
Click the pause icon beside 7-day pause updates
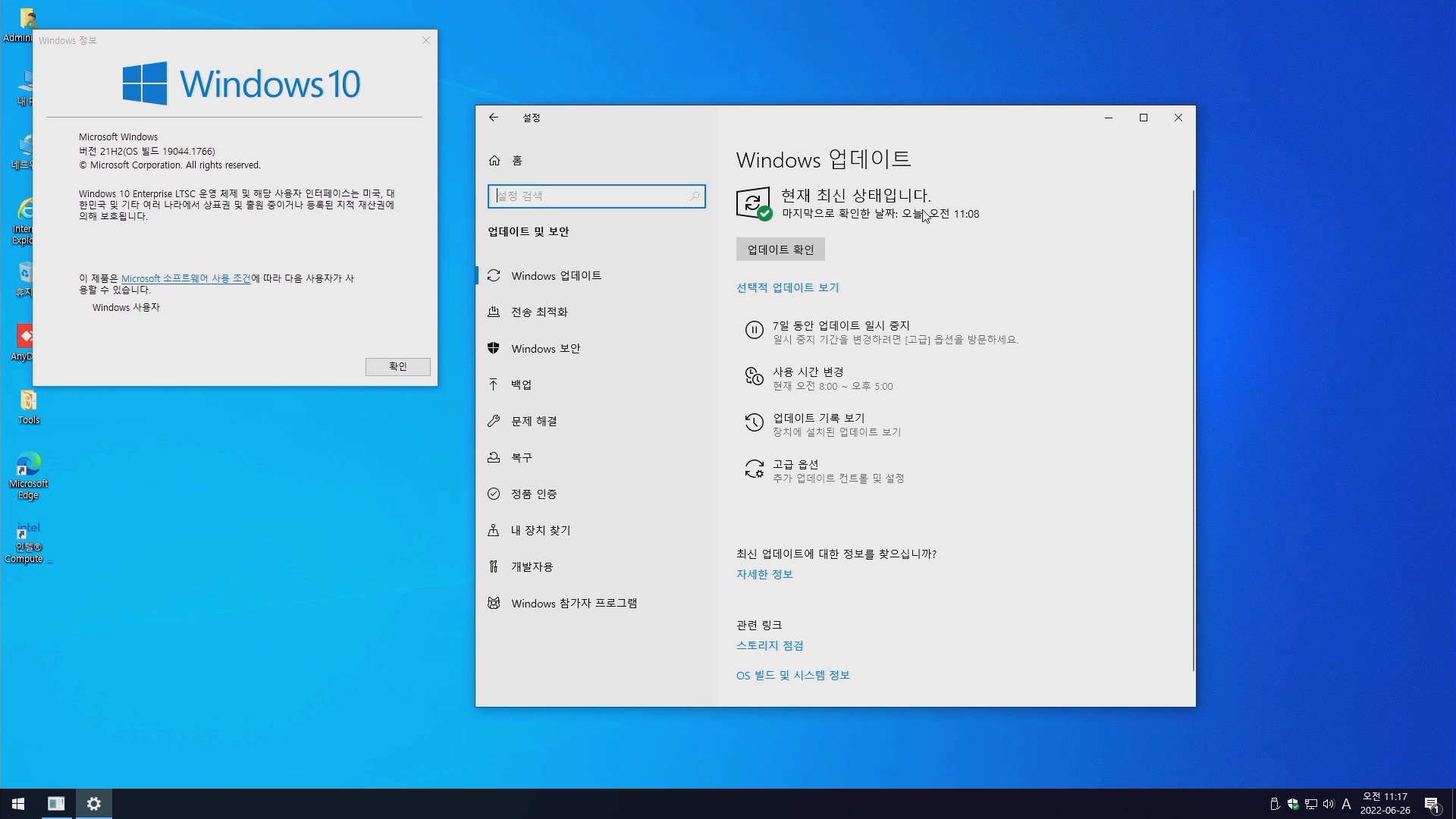(x=754, y=330)
